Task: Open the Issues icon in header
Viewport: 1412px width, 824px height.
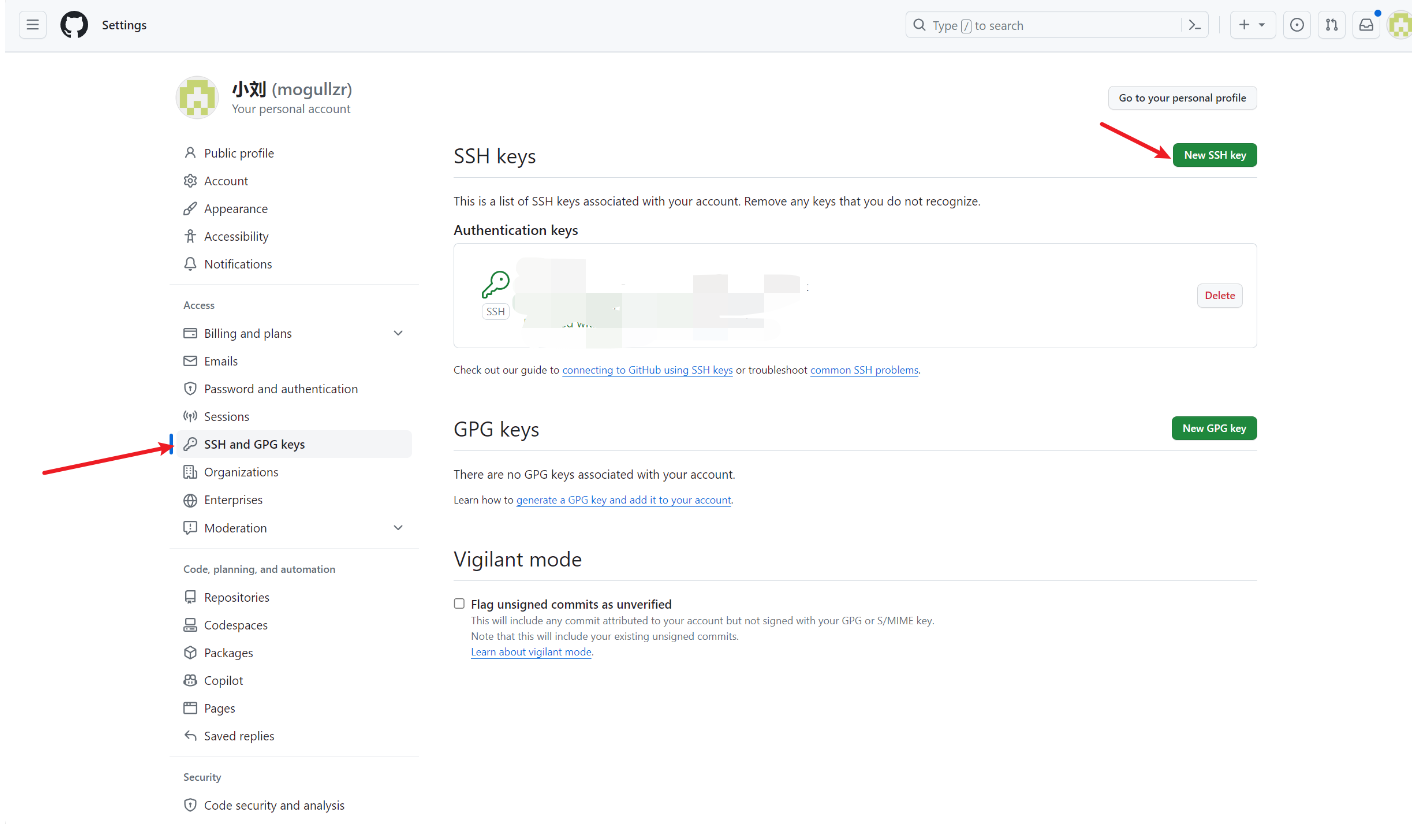Action: coord(1297,25)
